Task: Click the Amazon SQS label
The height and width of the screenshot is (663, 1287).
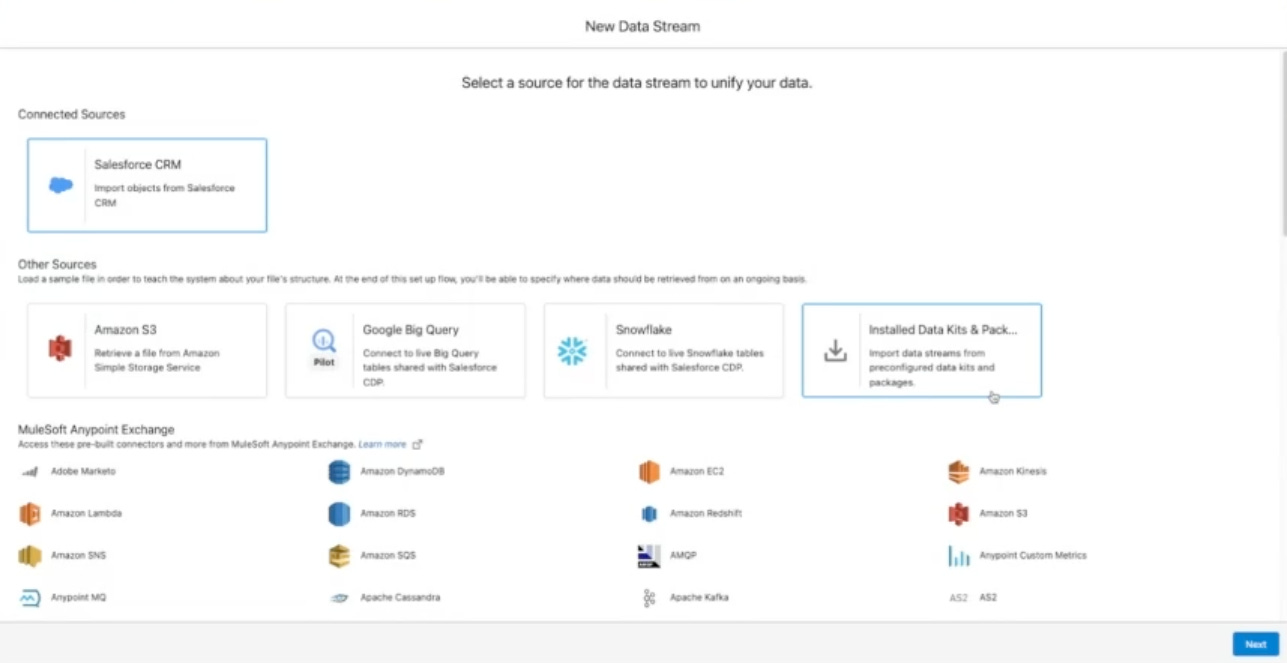Action: pos(389,555)
